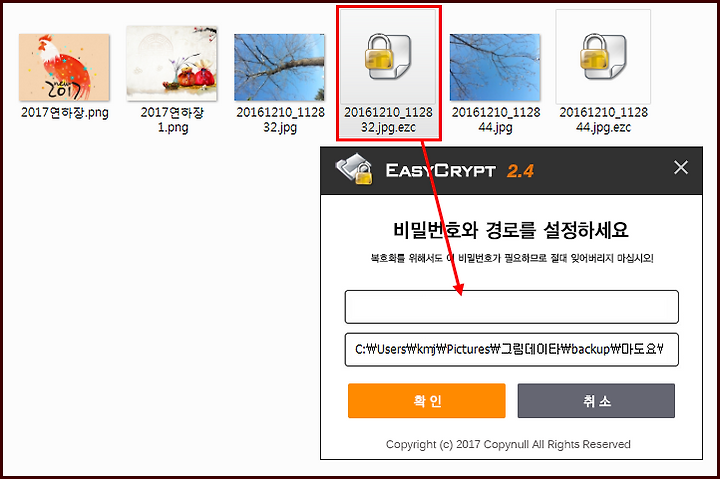
Task: Click the EasyCrypt padlock logo icon
Action: click(354, 169)
